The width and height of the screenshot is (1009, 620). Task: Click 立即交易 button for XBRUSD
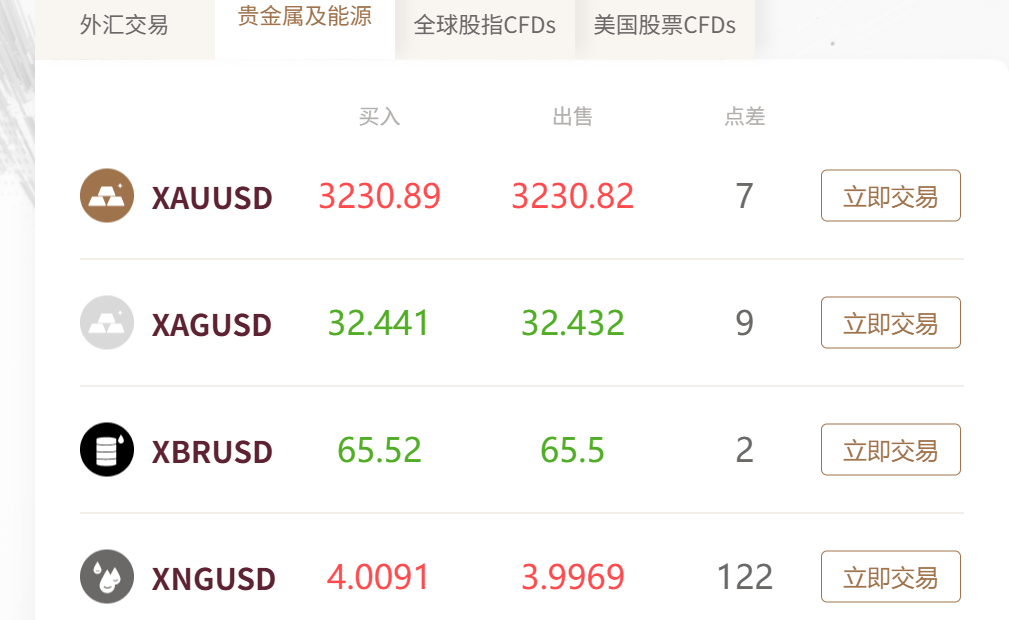(891, 449)
